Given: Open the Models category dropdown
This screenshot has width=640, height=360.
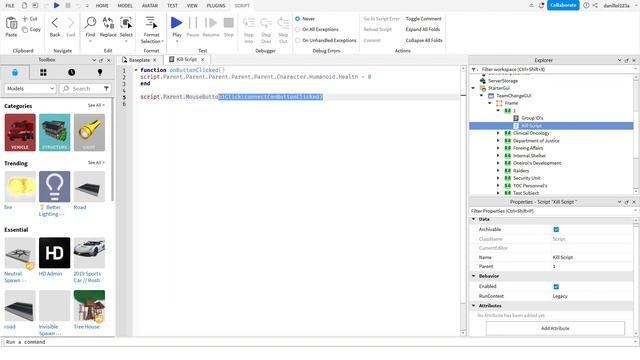Looking at the screenshot, I should click(30, 88).
